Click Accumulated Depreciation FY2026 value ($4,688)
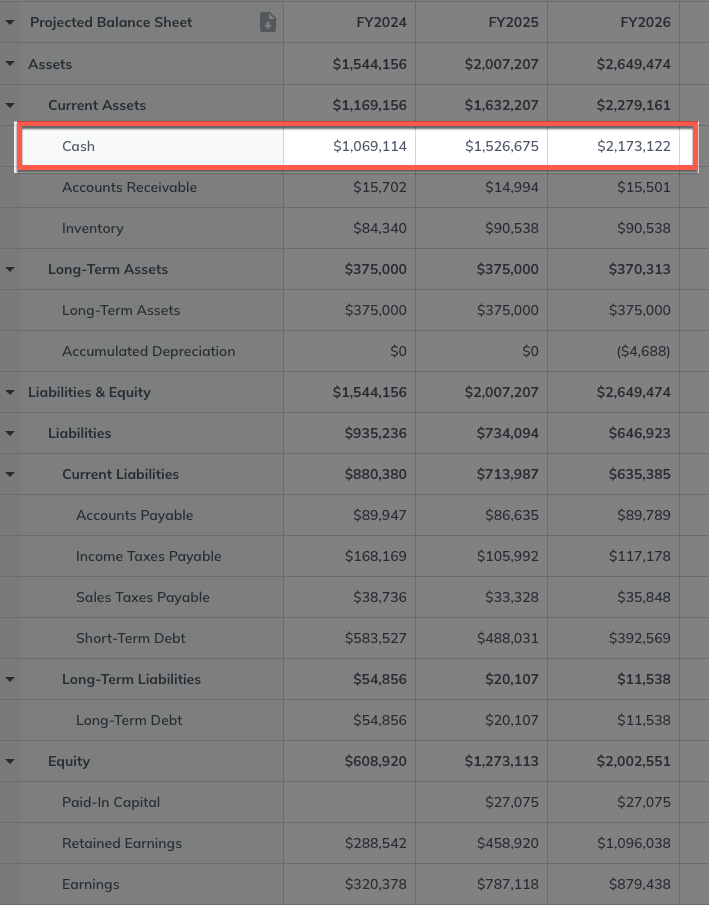The height and width of the screenshot is (905, 709). point(643,351)
